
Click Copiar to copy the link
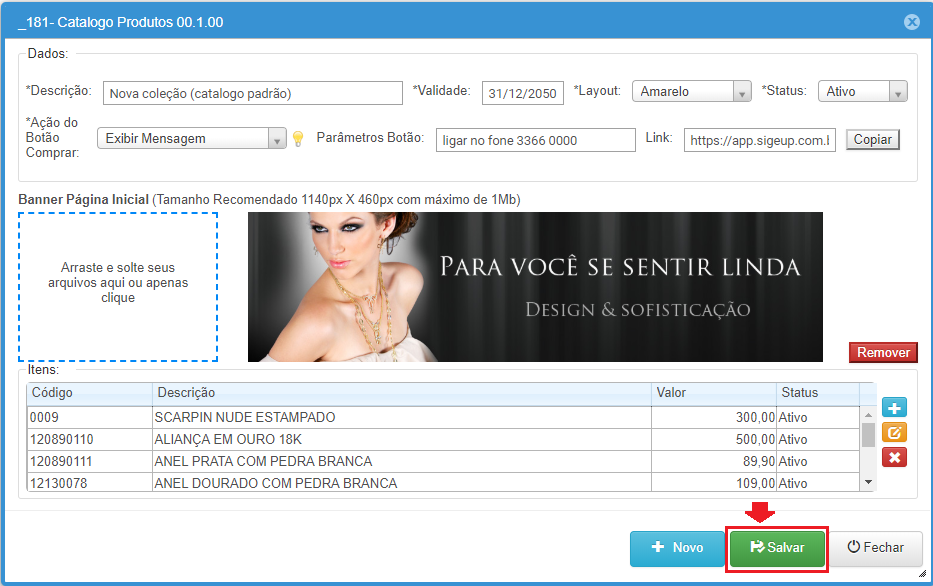tap(872, 140)
